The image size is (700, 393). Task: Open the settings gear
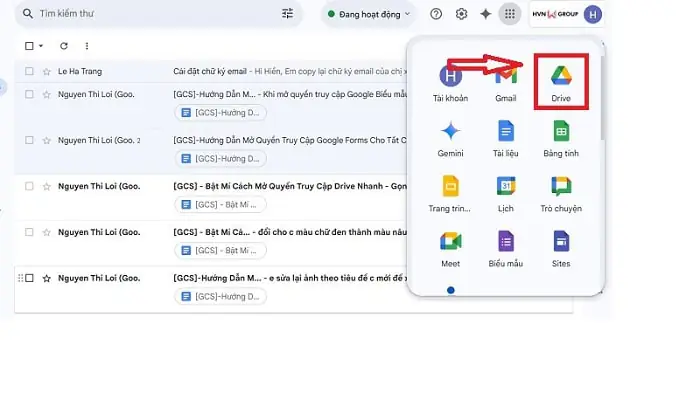(462, 14)
